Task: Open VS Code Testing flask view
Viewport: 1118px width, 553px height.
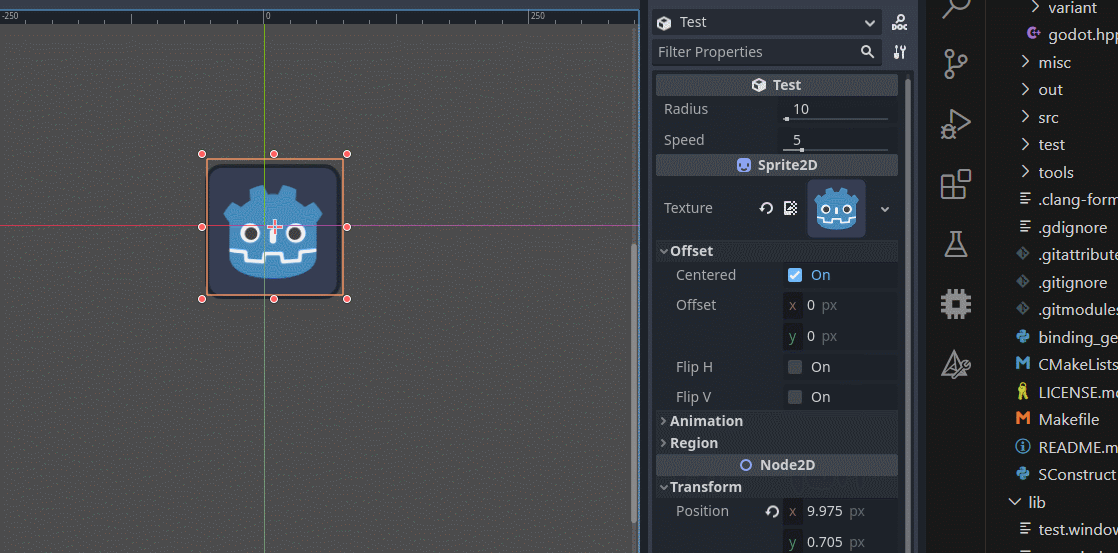Action: 956,244
